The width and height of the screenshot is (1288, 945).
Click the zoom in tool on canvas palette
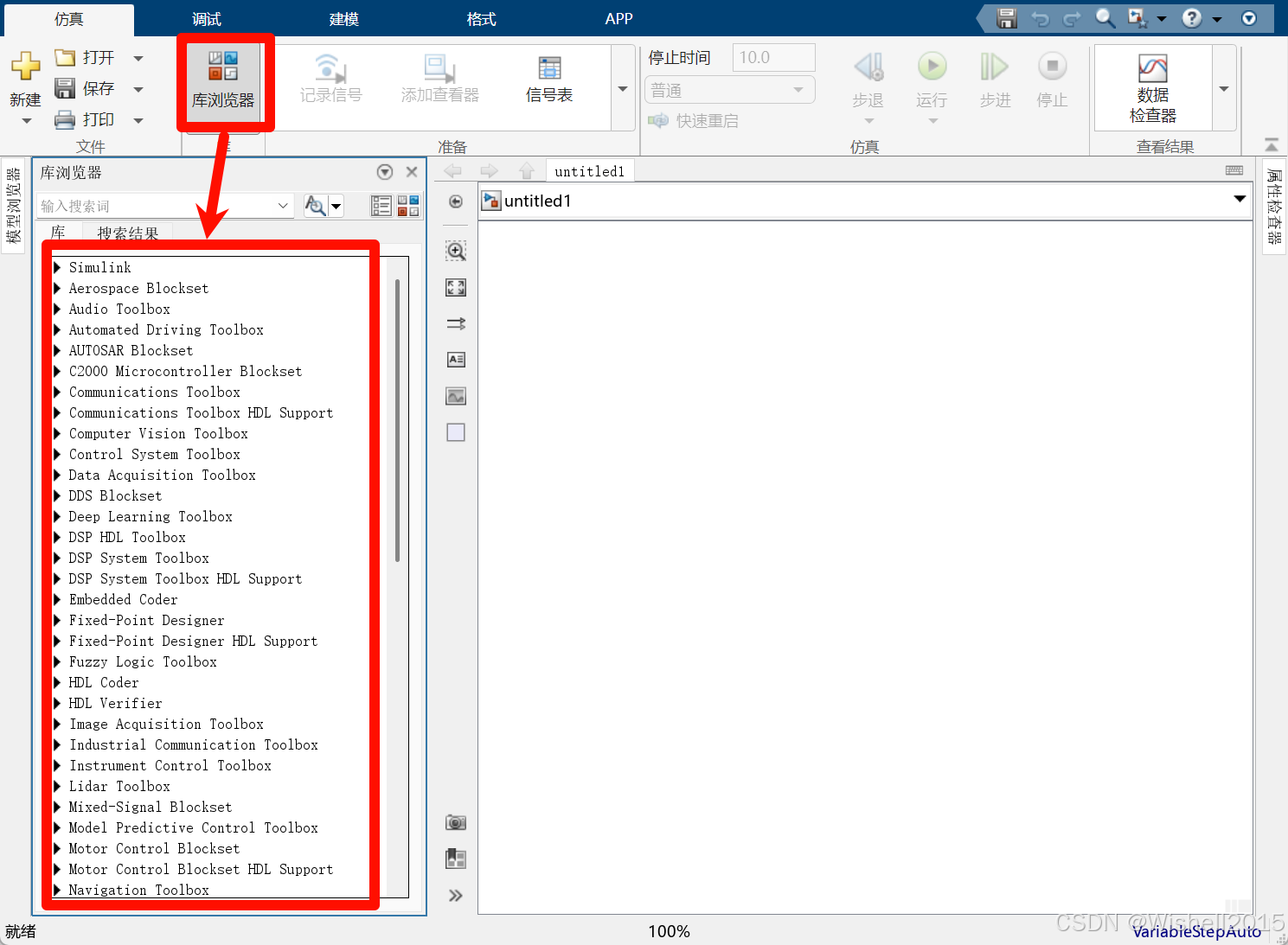coord(456,251)
